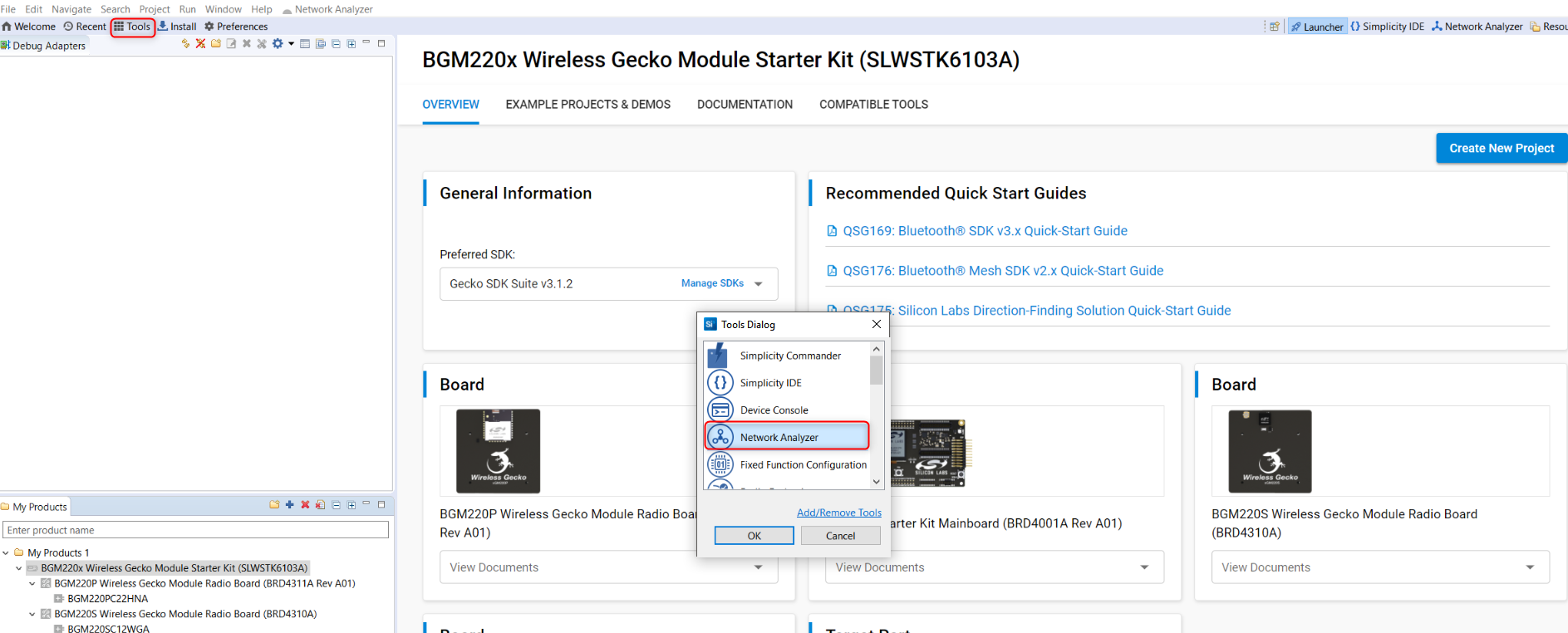Click the Create New Project button
The width and height of the screenshot is (1568, 633).
[x=1501, y=148]
